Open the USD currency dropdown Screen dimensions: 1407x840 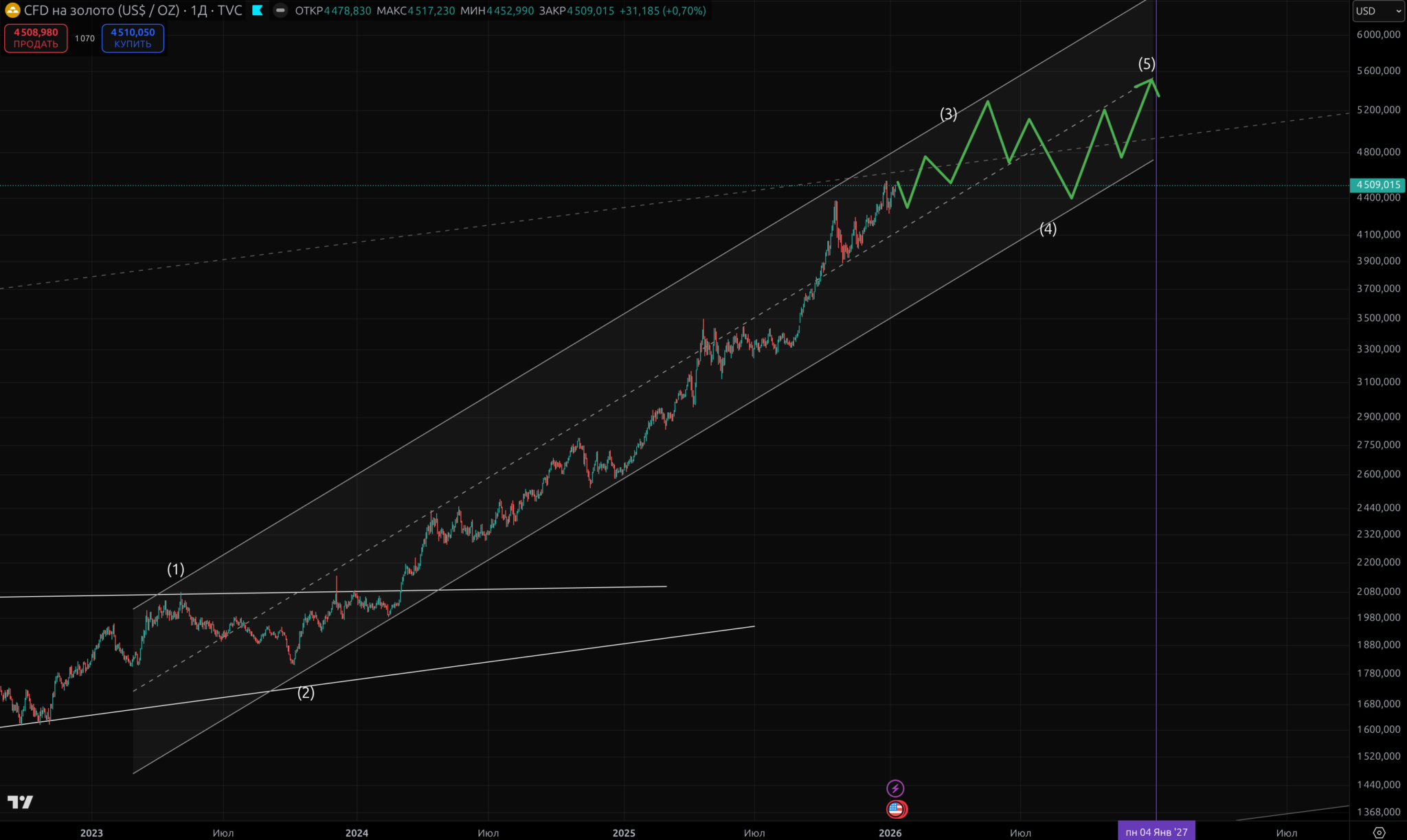pos(1379,11)
